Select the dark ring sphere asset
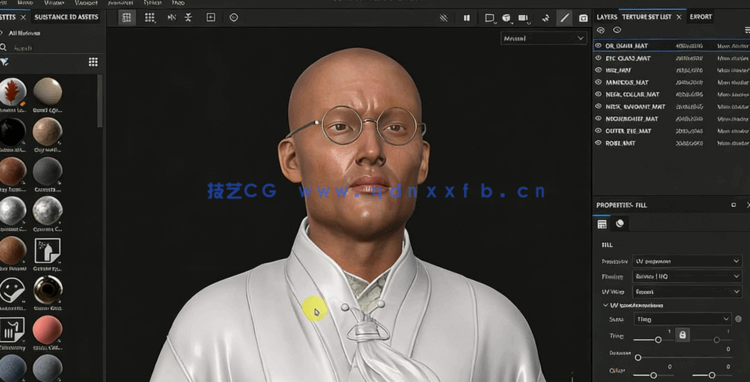Image resolution: width=750 pixels, height=382 pixels. [47, 290]
